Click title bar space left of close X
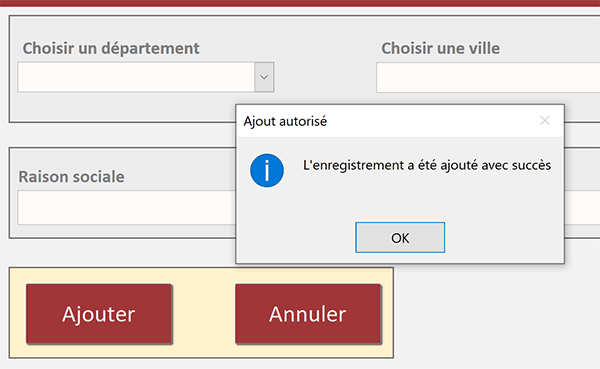This screenshot has height=369, width=600. coord(432,121)
